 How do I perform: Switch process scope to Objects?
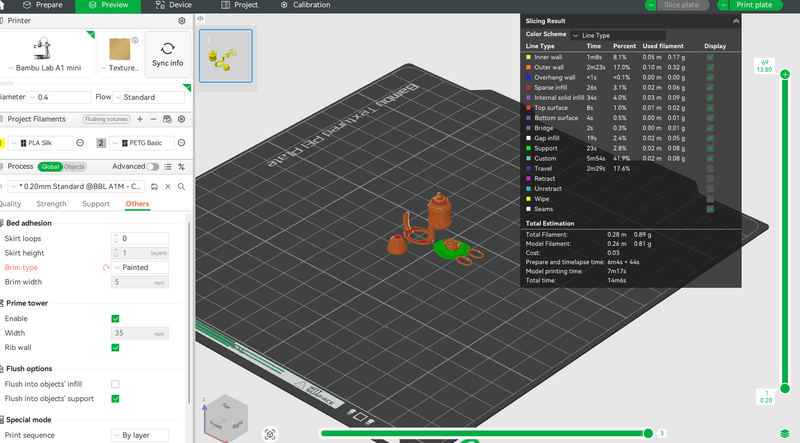(74, 167)
